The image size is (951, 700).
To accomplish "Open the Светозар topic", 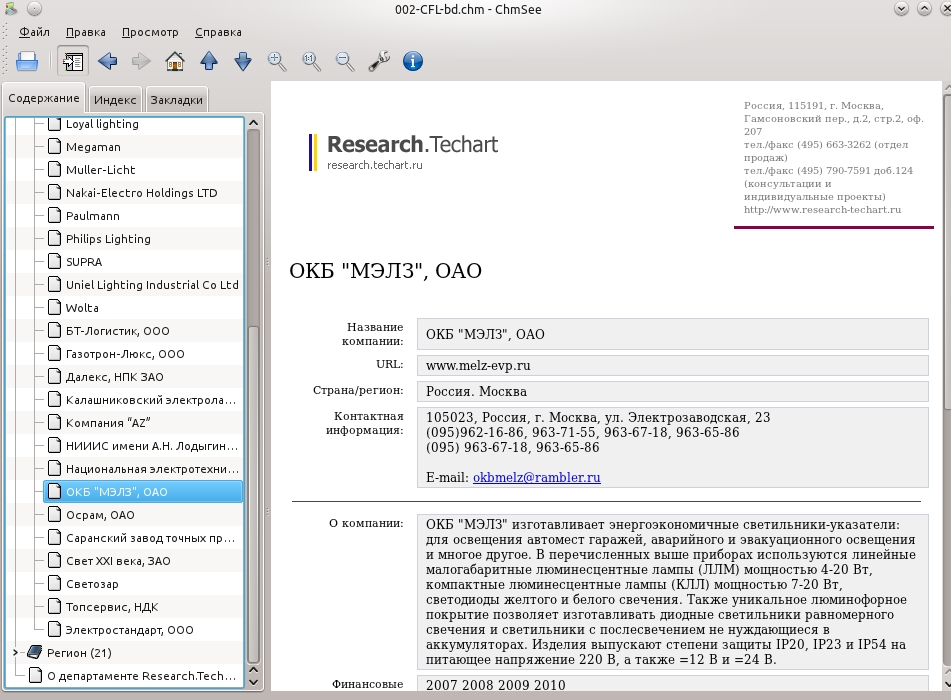I will (x=92, y=584).
